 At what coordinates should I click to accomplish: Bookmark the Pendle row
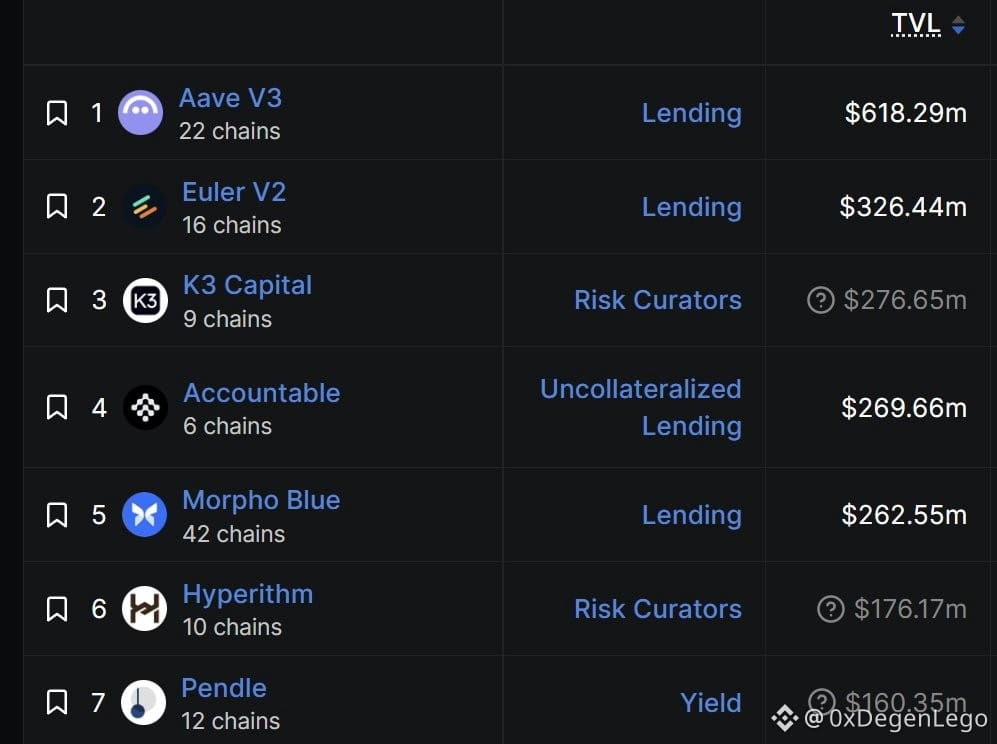57,703
